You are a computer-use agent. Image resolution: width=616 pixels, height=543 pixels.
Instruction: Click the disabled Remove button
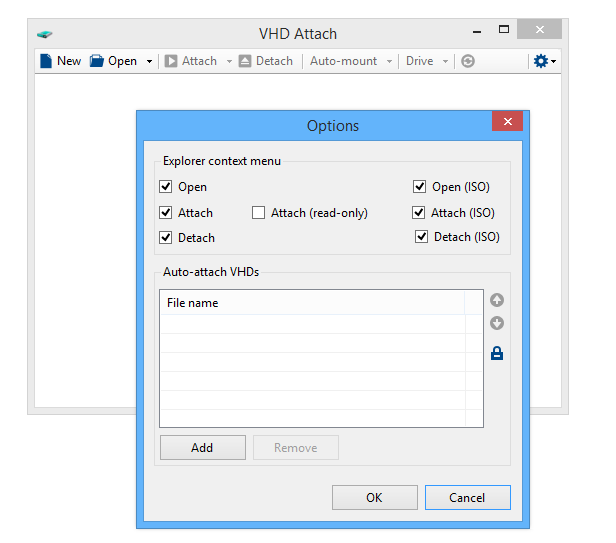pyautogui.click(x=296, y=448)
